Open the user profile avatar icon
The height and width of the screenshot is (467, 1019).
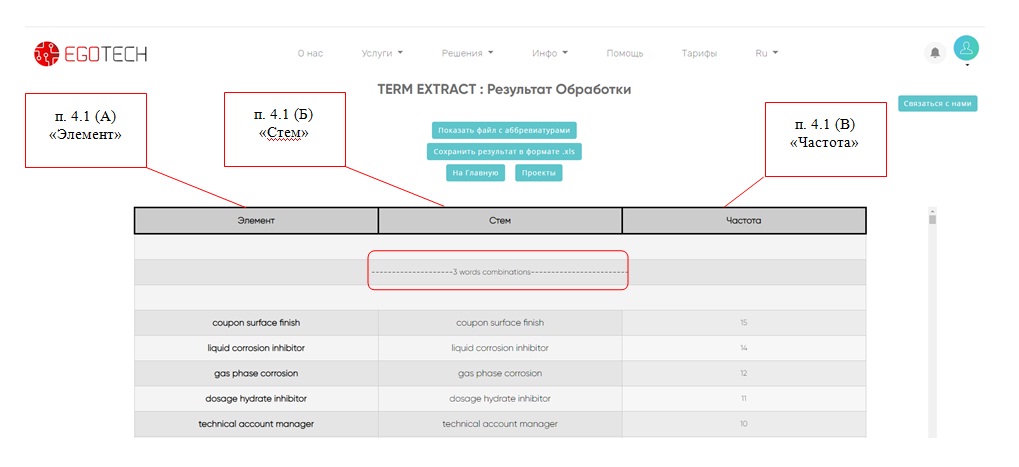966,48
